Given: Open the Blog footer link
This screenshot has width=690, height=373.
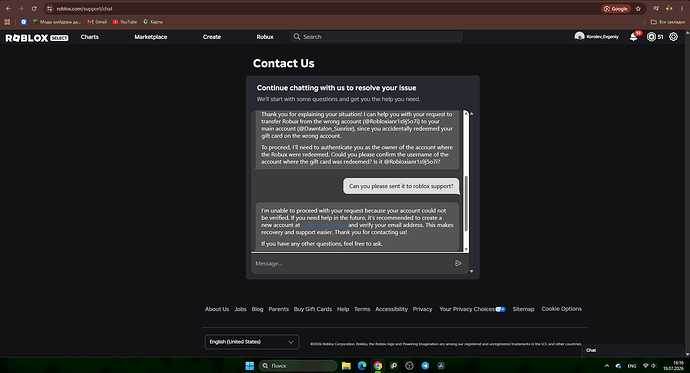Looking at the screenshot, I should 257,309.
